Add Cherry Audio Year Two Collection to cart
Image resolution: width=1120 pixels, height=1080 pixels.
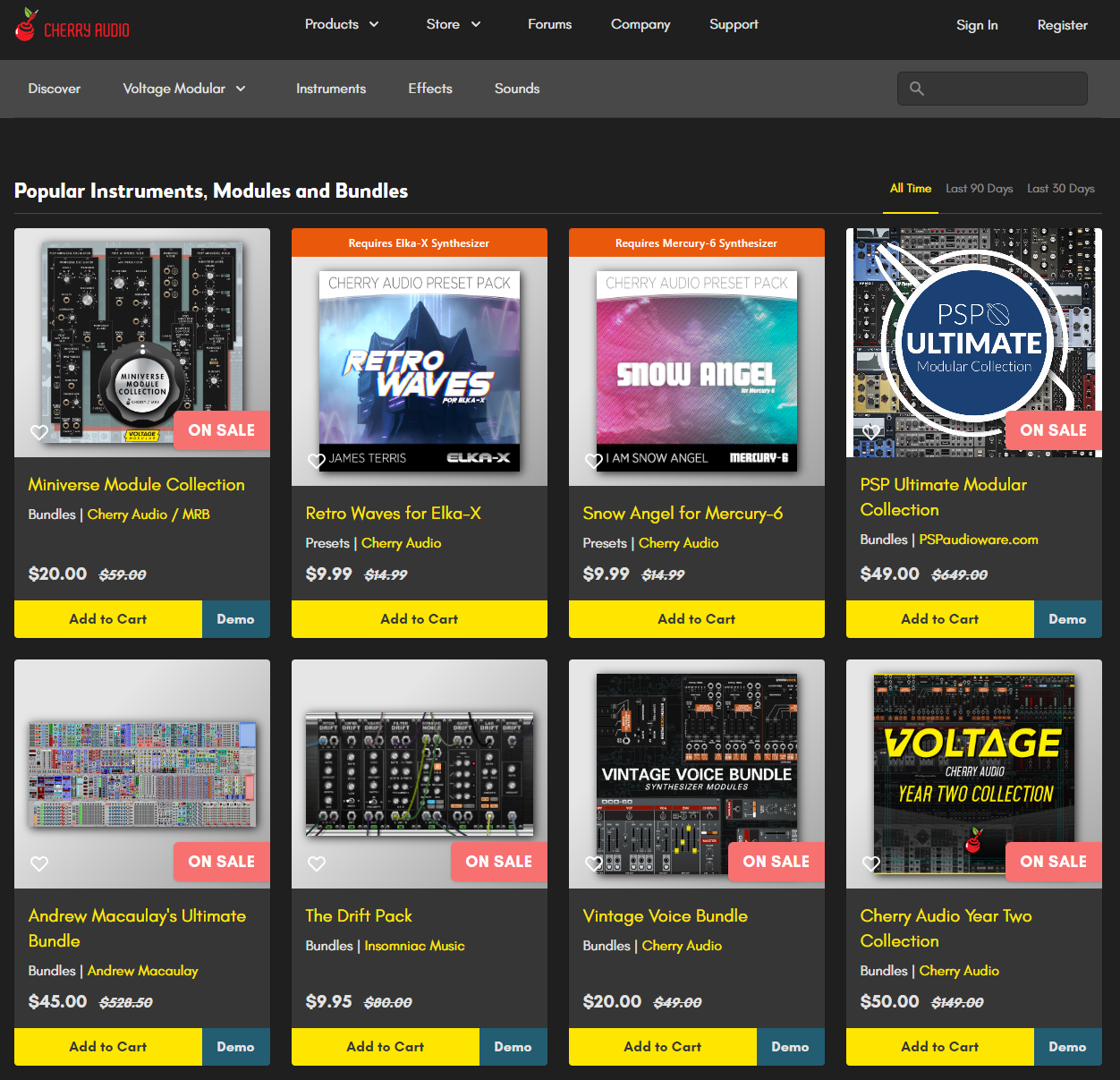click(x=940, y=1047)
